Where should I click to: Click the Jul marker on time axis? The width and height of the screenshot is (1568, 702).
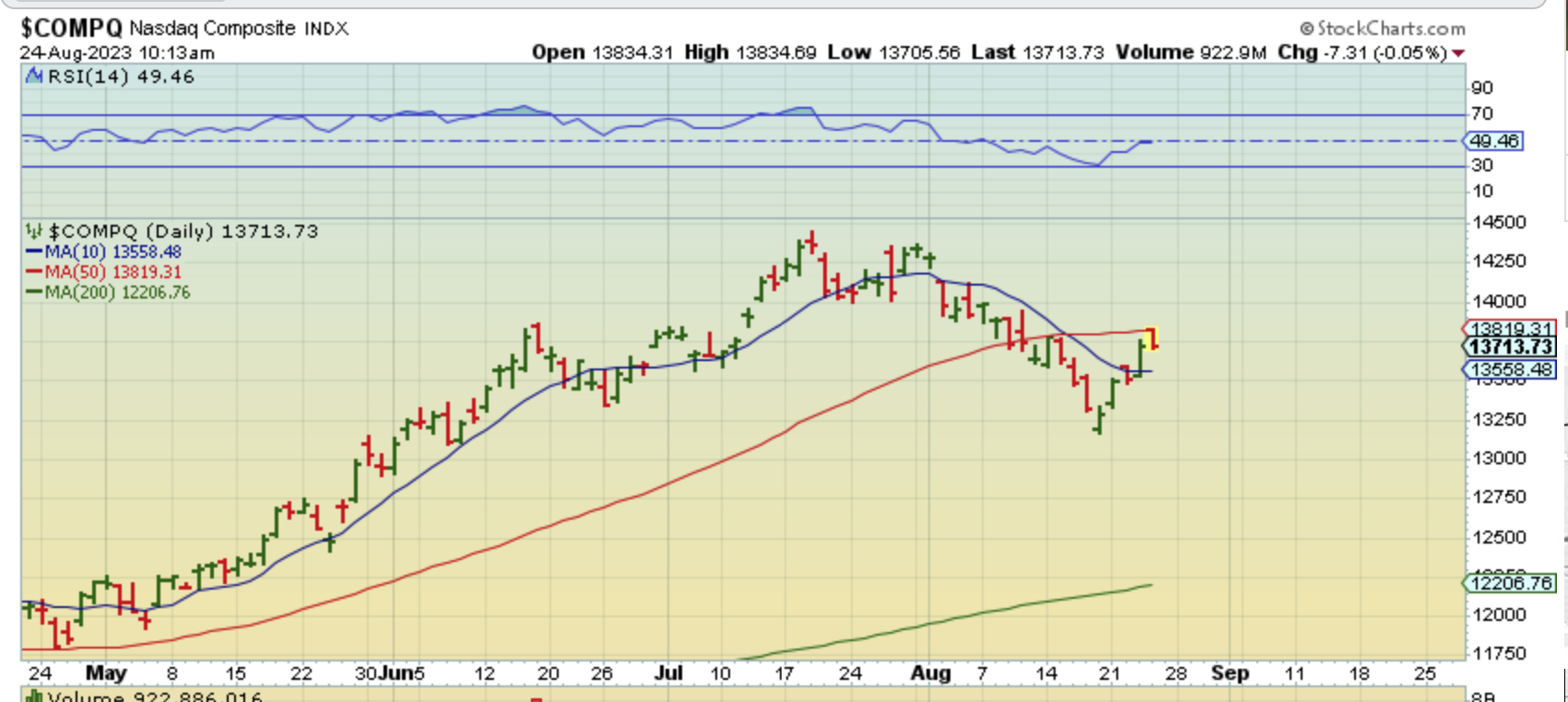click(668, 673)
